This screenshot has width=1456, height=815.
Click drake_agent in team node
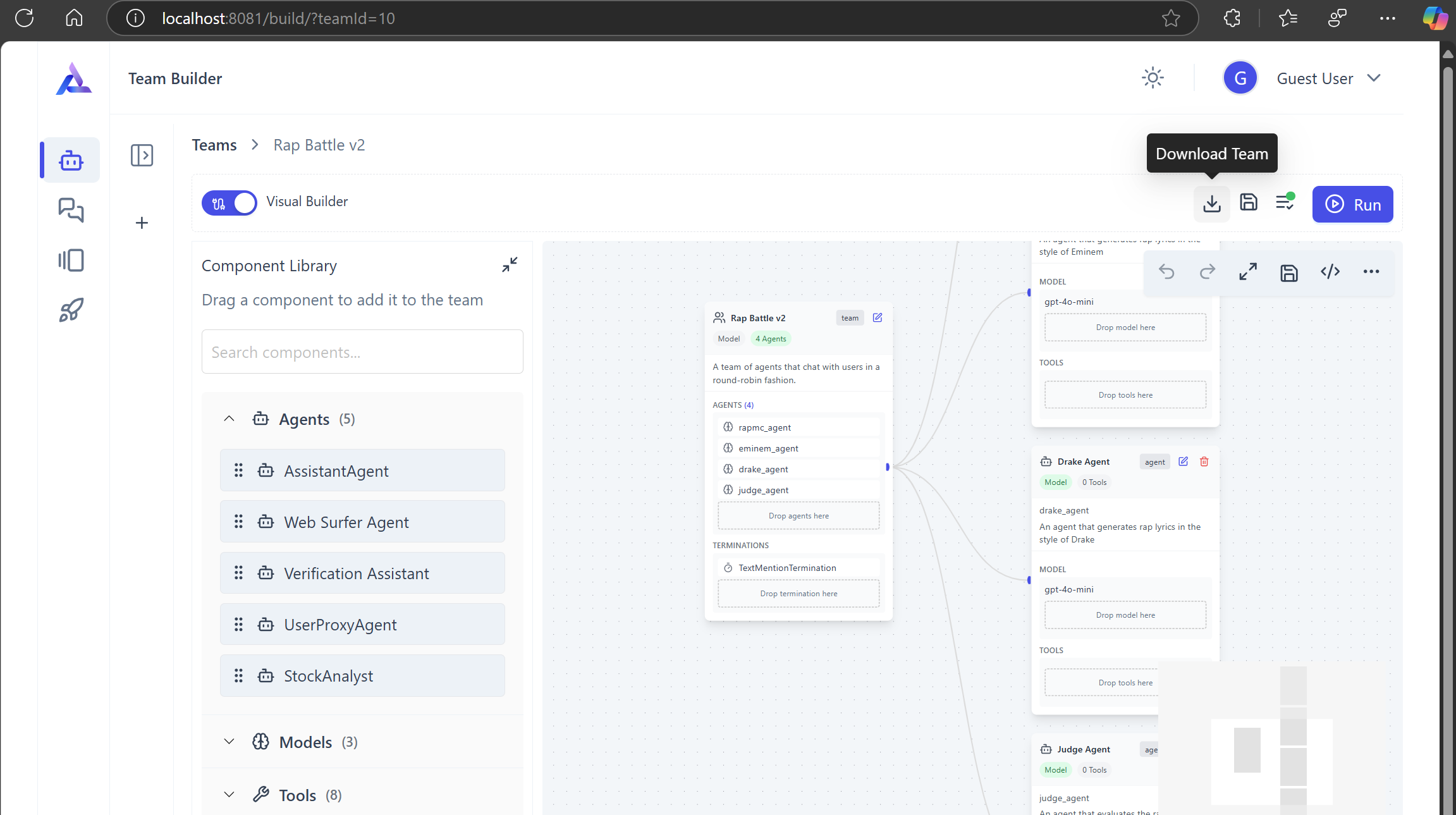798,469
